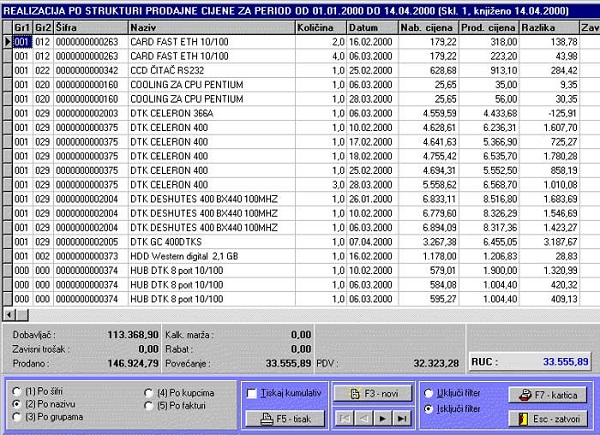This screenshot has height=435, width=600.
Task: Click the horizontal scrollbar left arrow
Action: click(9, 315)
